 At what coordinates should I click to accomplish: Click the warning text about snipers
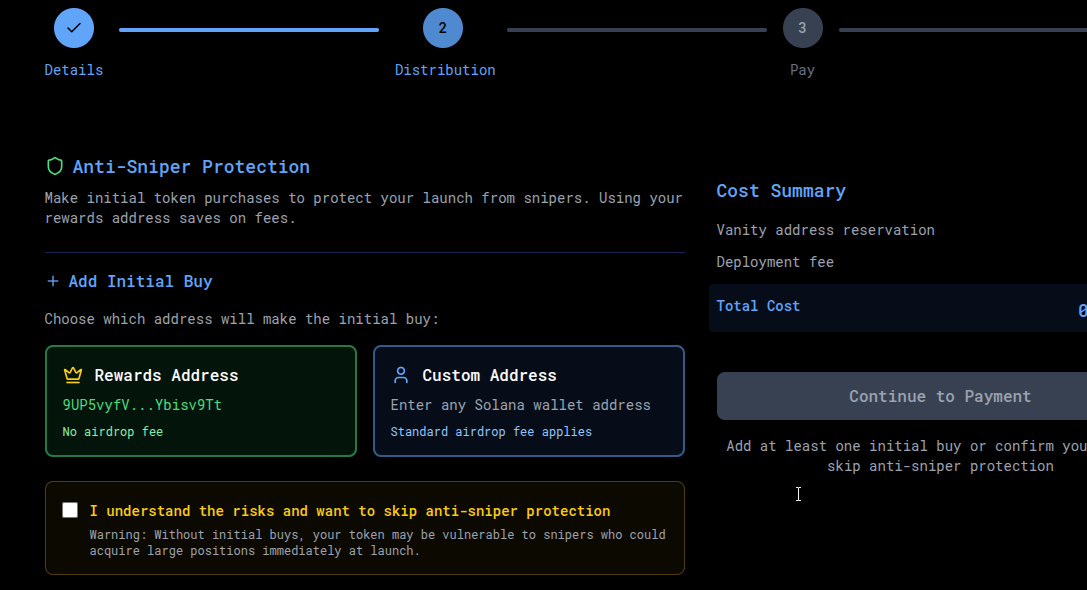(377, 543)
